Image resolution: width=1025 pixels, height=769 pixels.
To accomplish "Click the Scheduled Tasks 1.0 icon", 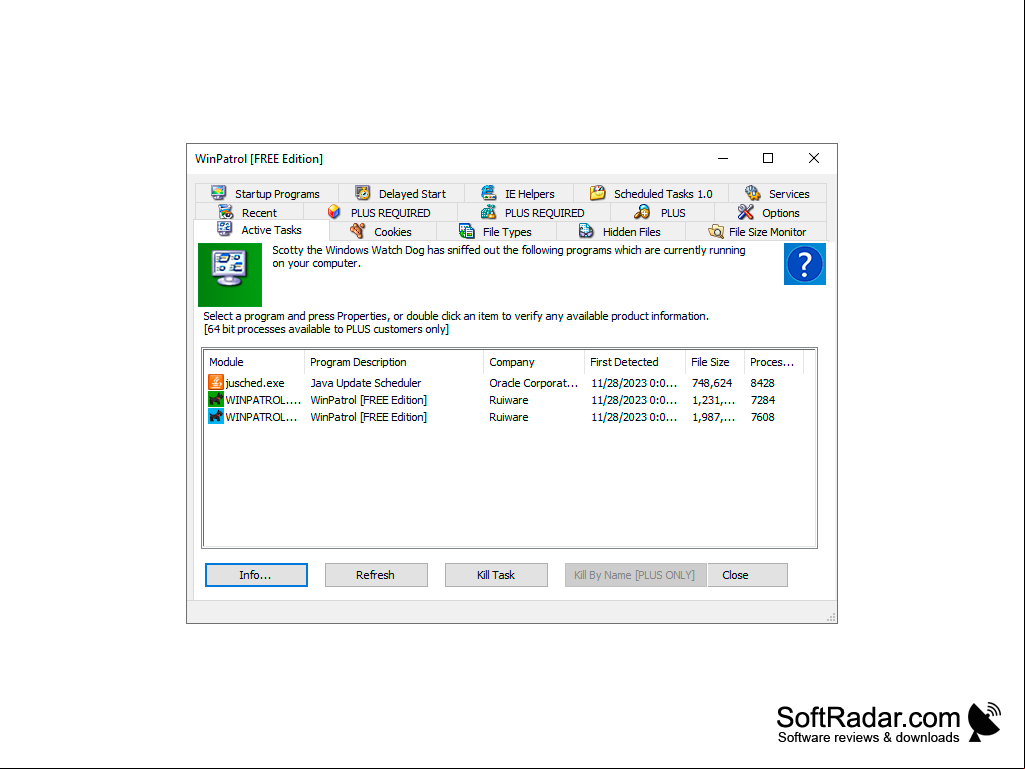I will point(597,193).
